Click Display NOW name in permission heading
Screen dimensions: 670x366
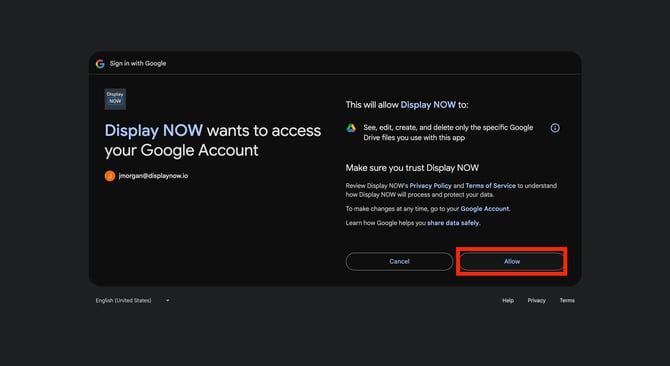428,105
